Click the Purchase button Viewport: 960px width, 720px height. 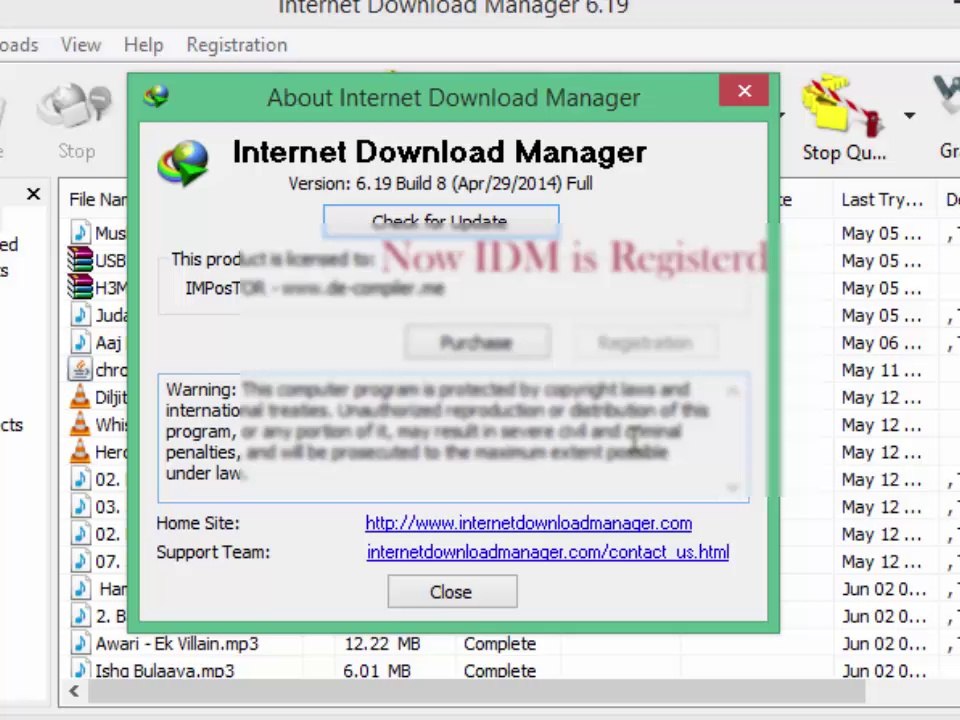(x=476, y=342)
